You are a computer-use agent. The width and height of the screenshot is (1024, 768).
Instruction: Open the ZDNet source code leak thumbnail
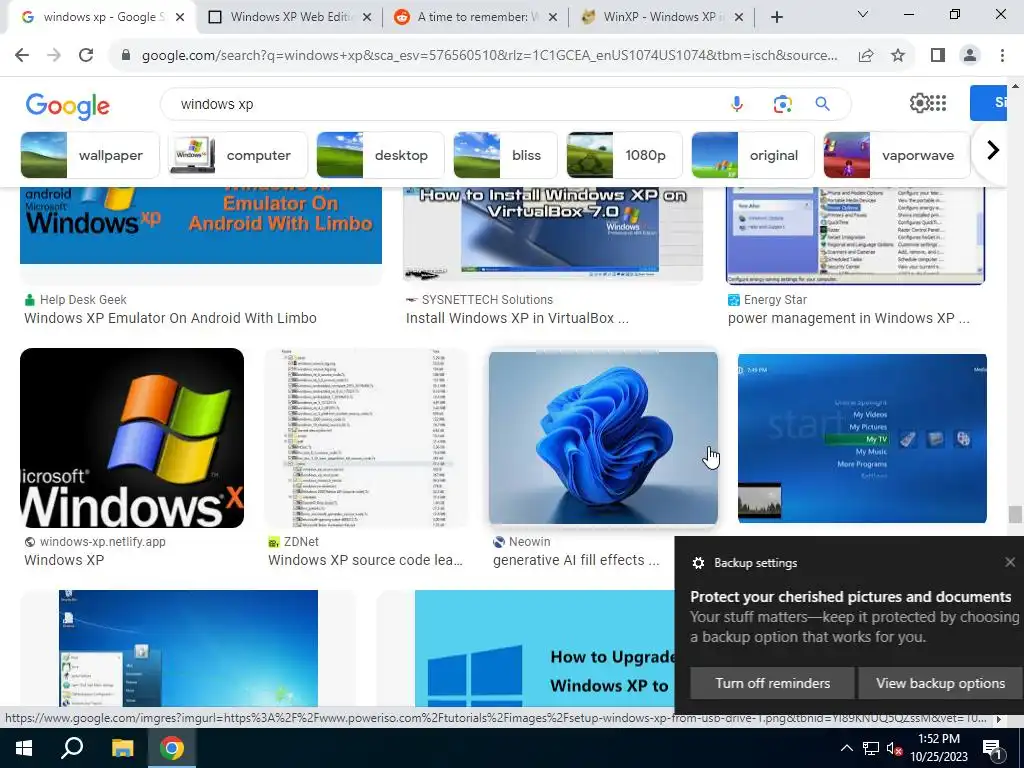tap(366, 438)
